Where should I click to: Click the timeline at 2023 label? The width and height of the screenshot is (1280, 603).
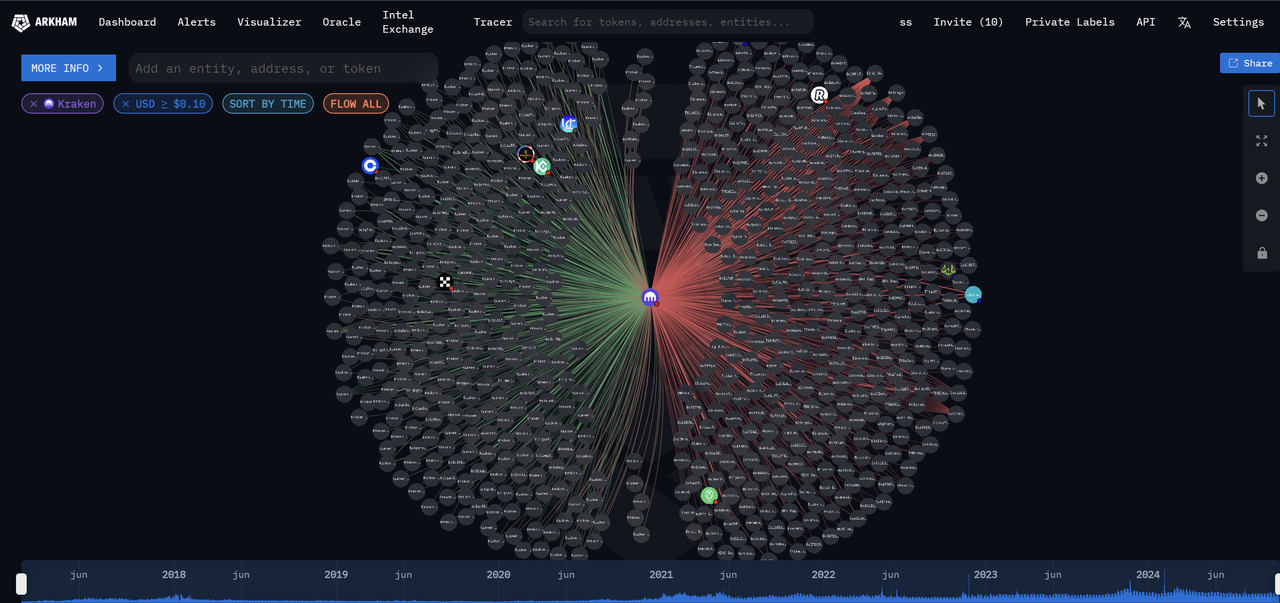pyautogui.click(x=985, y=575)
